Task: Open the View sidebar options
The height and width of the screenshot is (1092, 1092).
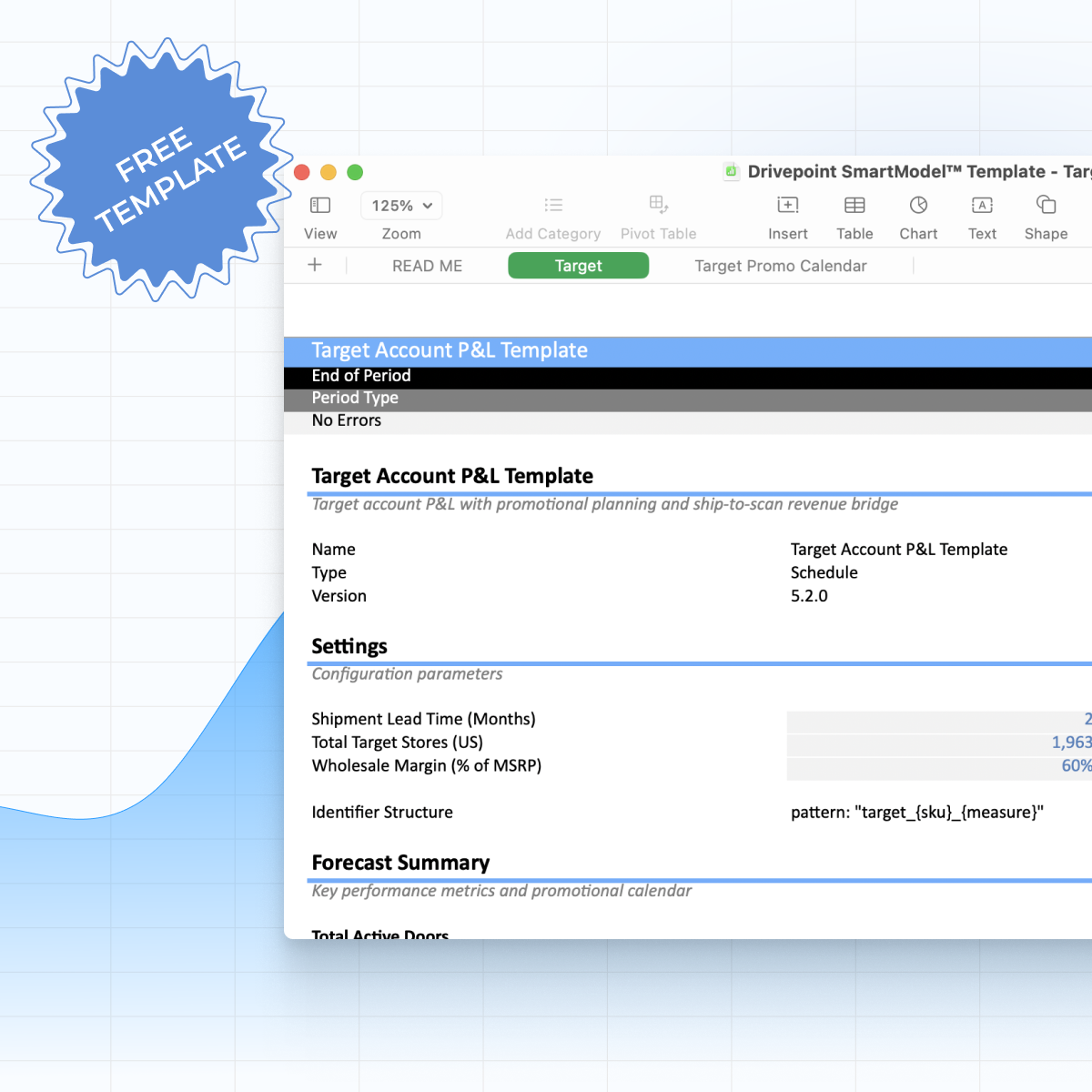Action: click(x=320, y=206)
